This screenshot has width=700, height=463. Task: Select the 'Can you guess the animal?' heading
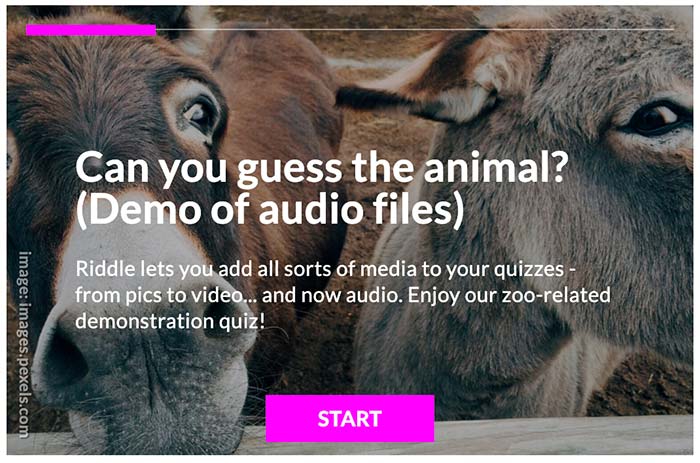tap(321, 168)
